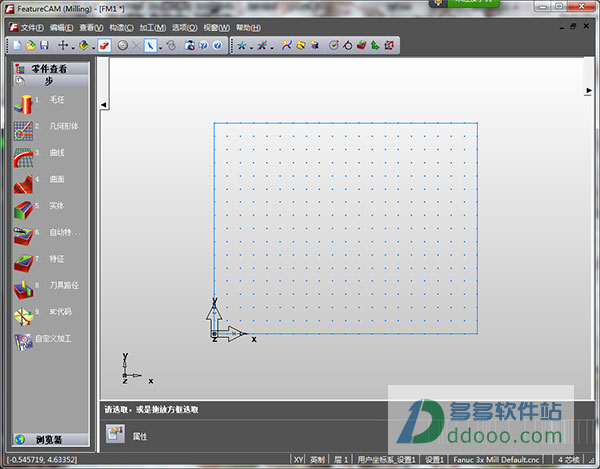
Task: Start step 6 自动特... recognition
Action: point(47,235)
